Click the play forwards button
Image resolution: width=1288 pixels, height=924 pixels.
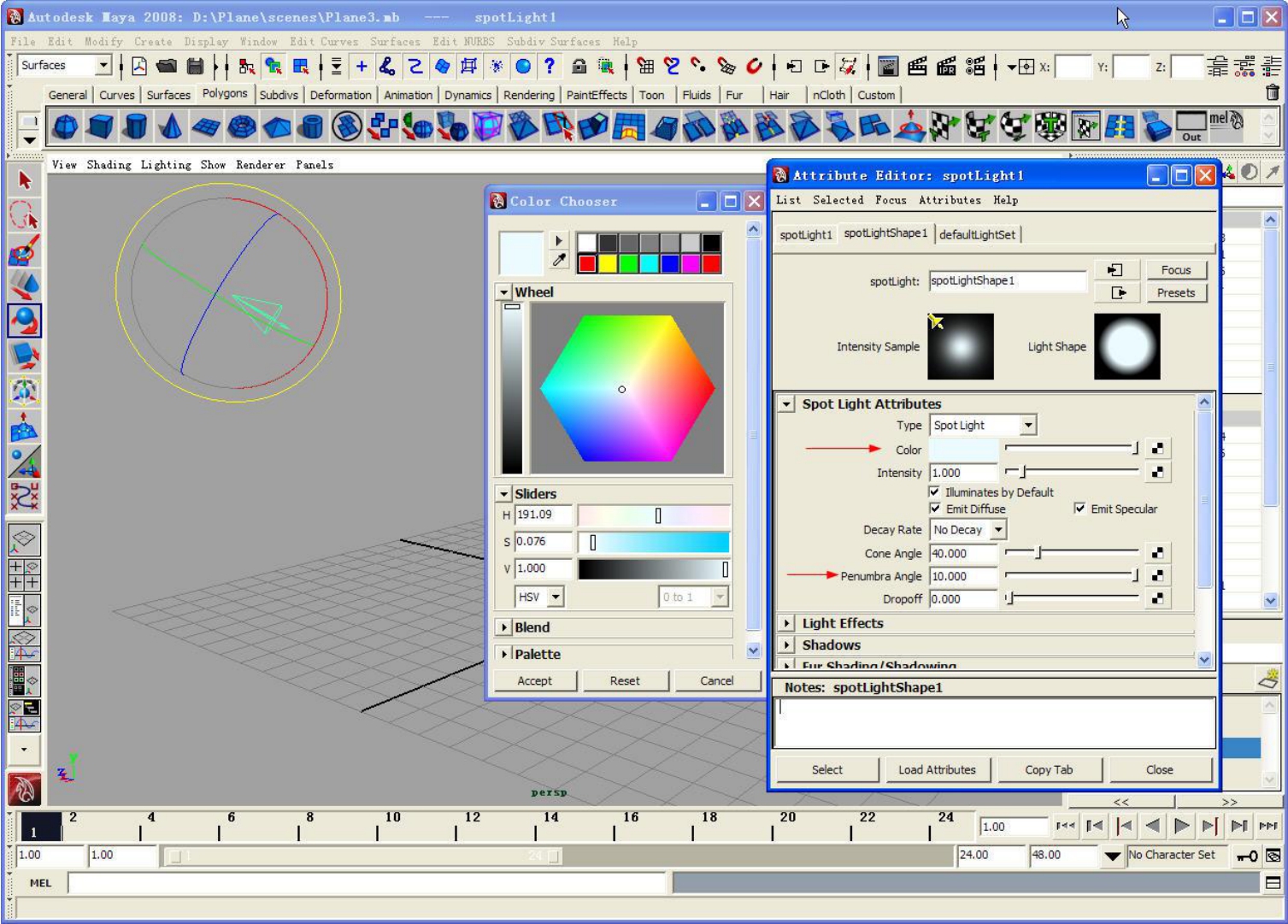point(1181,826)
